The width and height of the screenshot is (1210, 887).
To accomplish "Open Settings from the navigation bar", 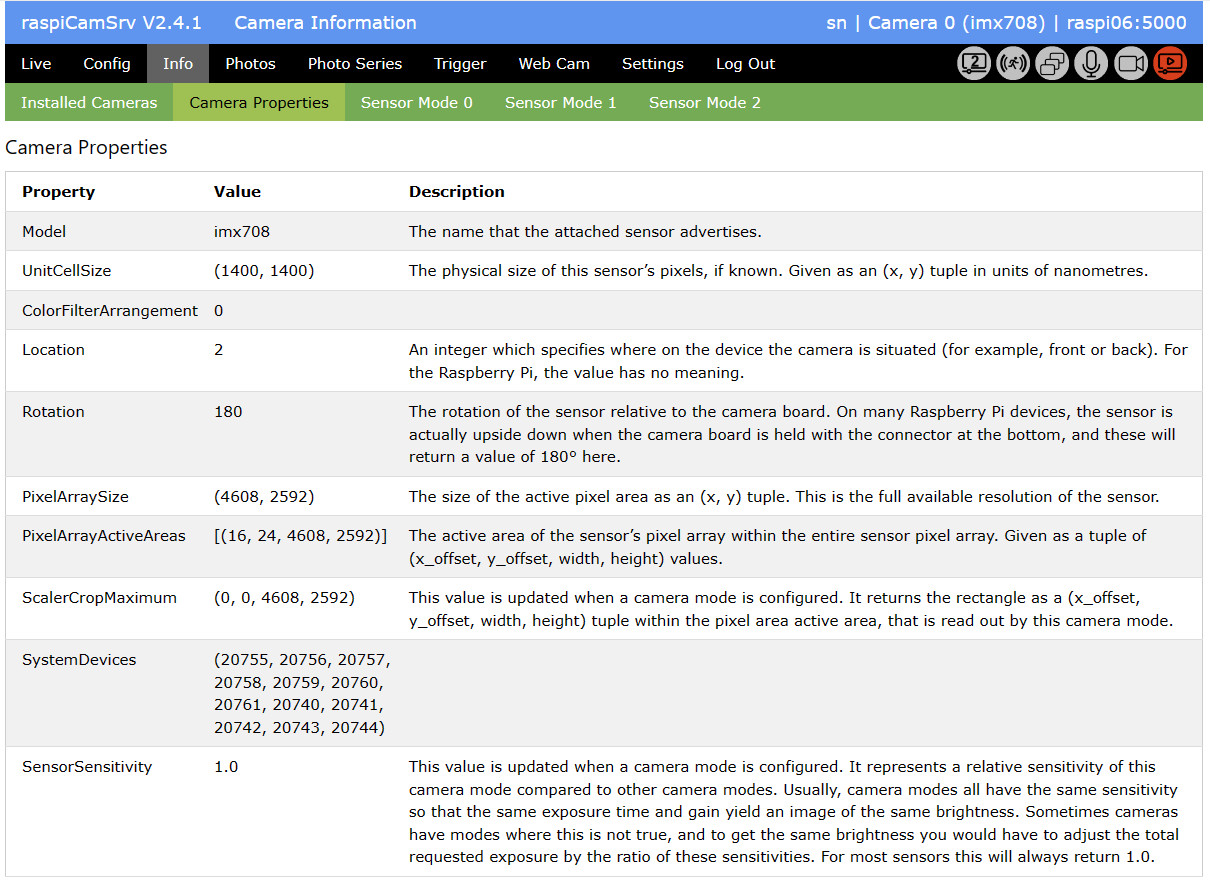I will tap(653, 64).
